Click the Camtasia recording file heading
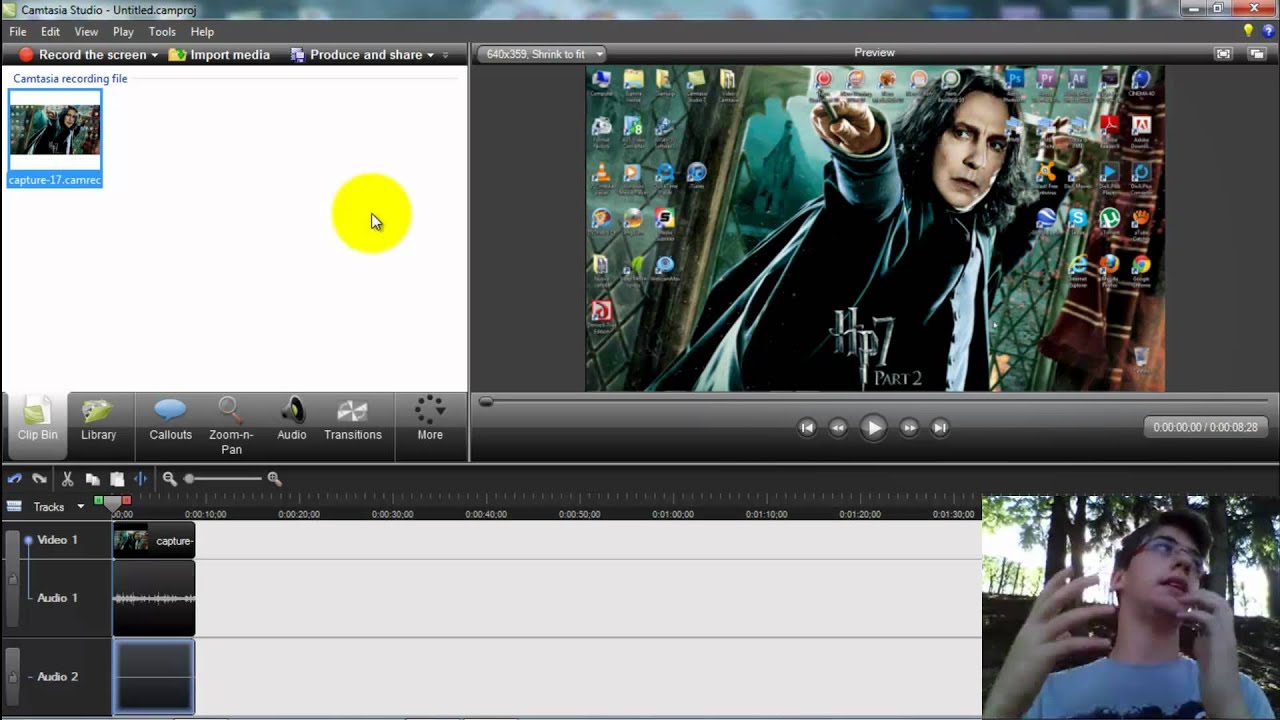The width and height of the screenshot is (1280, 720). (x=70, y=79)
